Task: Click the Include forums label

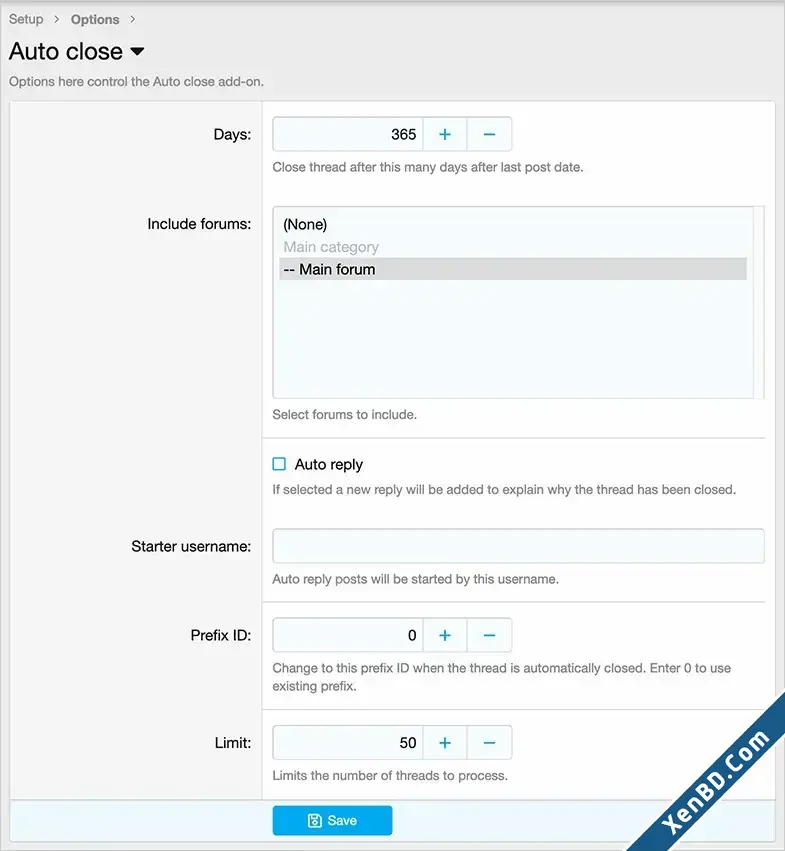Action: tap(199, 224)
